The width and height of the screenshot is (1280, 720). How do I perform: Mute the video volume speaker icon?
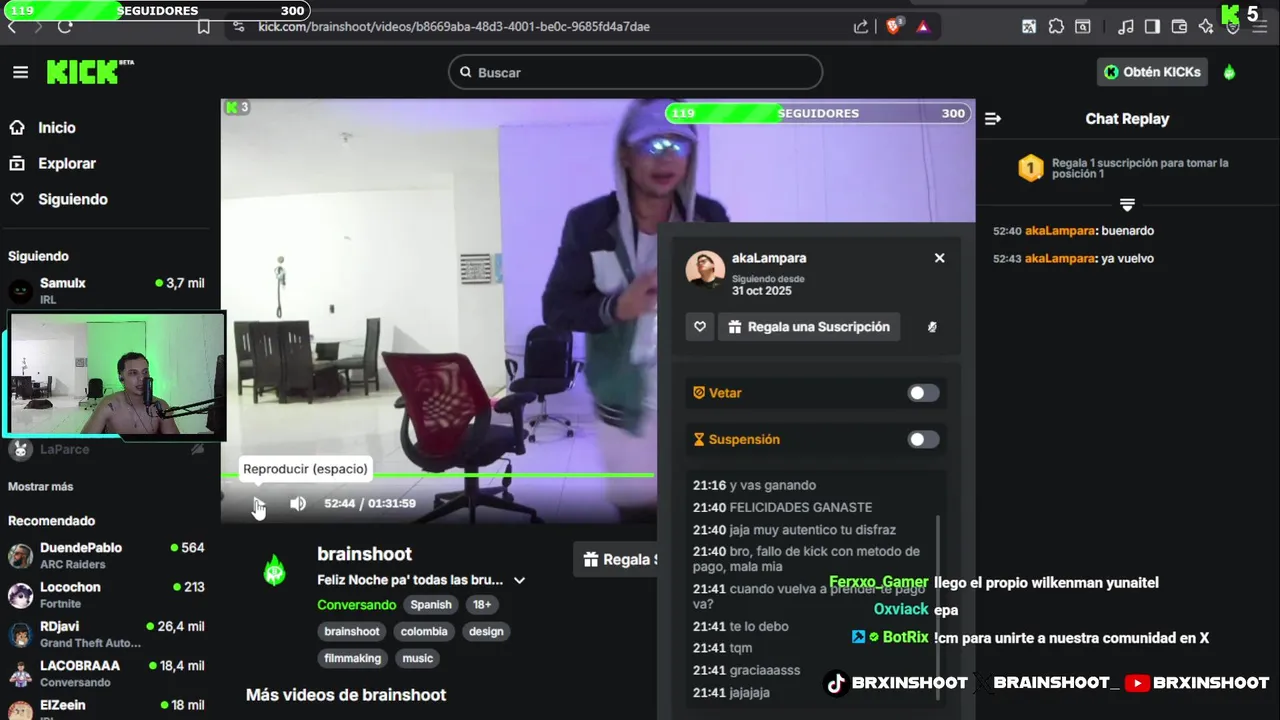pyautogui.click(x=298, y=503)
